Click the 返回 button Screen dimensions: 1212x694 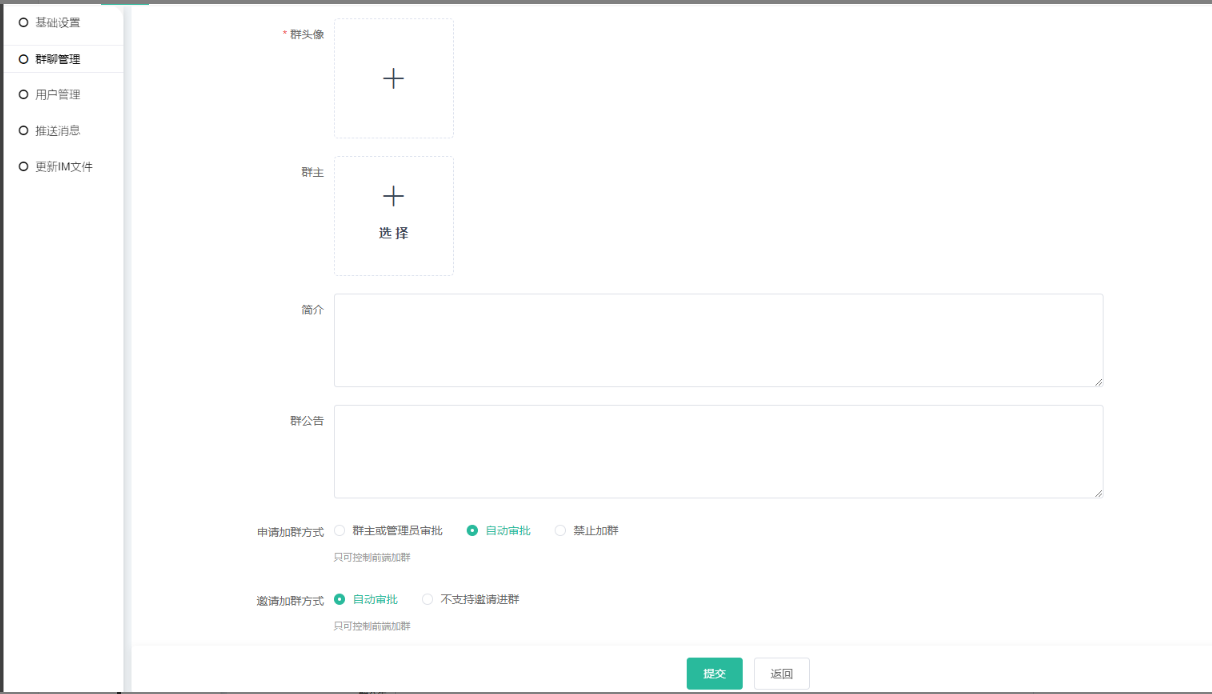781,674
